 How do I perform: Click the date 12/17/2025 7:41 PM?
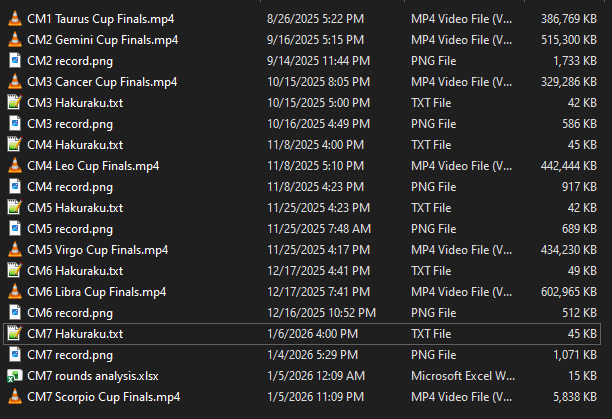(x=318, y=292)
